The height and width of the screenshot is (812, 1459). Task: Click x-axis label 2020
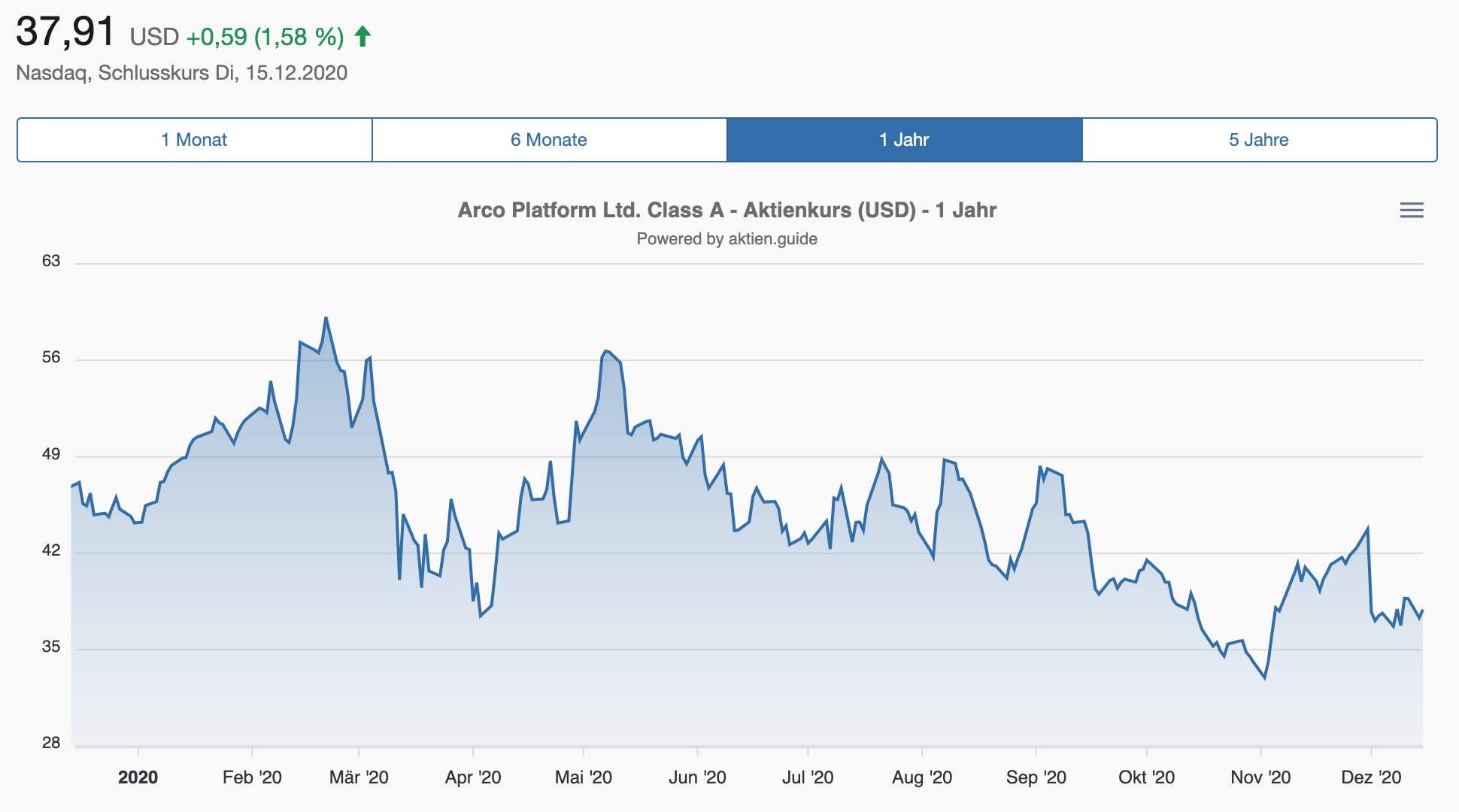click(x=138, y=777)
